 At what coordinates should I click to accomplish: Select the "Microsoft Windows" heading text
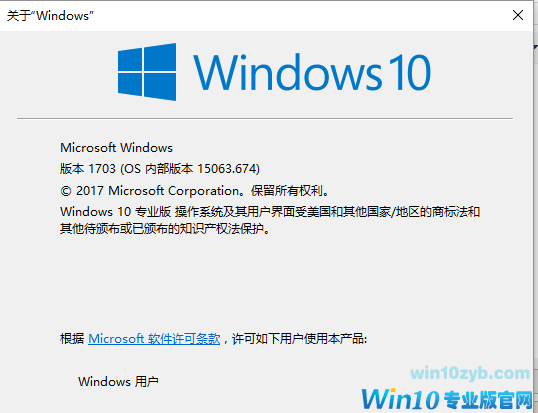116,148
